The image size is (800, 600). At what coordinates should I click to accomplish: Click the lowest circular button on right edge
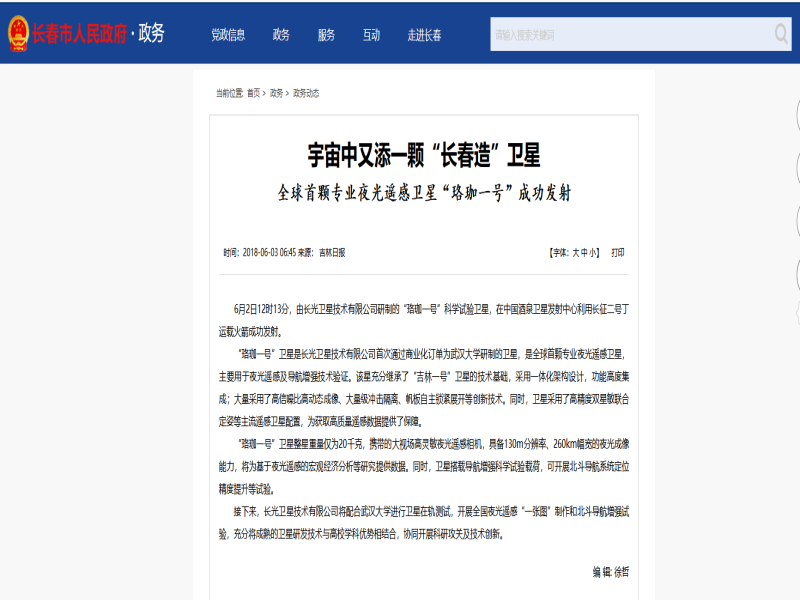[797, 276]
